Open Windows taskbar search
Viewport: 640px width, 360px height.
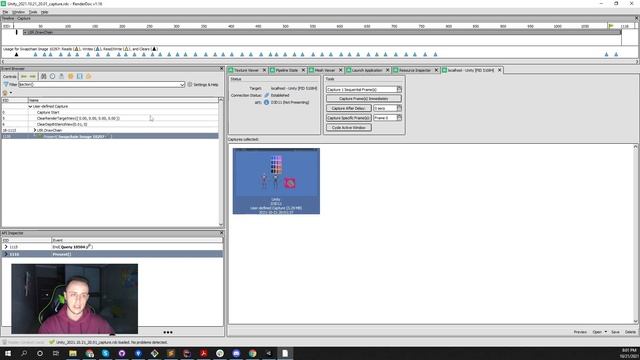point(24,353)
